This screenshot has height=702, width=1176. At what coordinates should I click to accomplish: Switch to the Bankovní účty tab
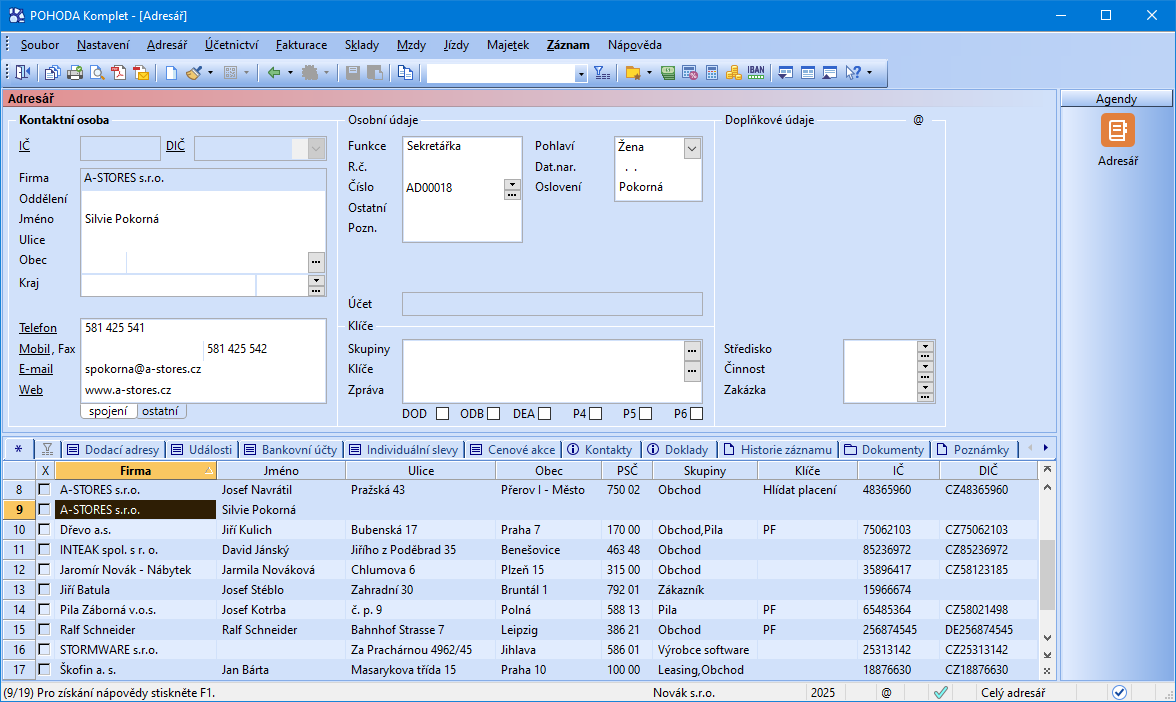(291, 449)
